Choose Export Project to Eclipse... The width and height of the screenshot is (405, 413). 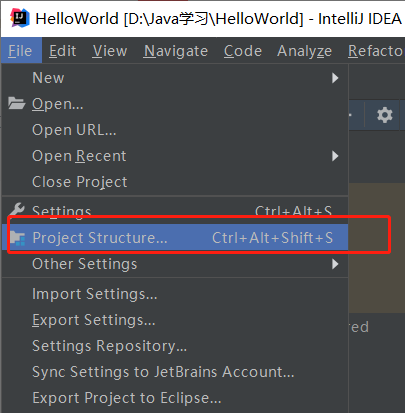coord(175,398)
